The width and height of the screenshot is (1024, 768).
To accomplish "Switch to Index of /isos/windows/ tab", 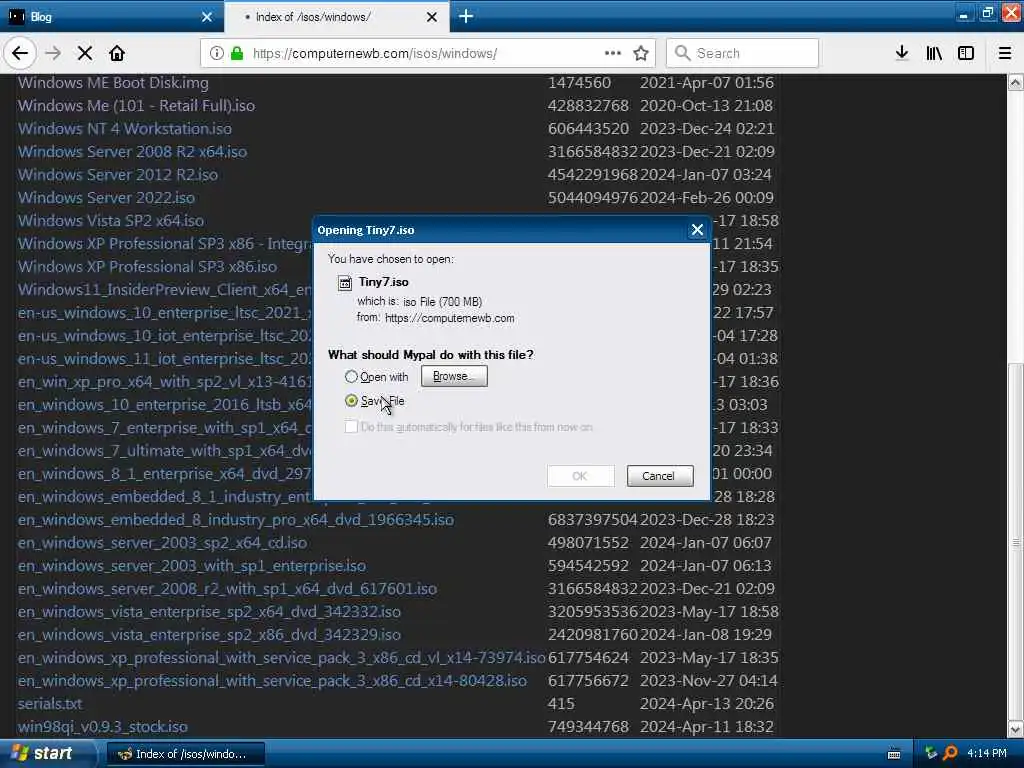I will (x=336, y=17).
